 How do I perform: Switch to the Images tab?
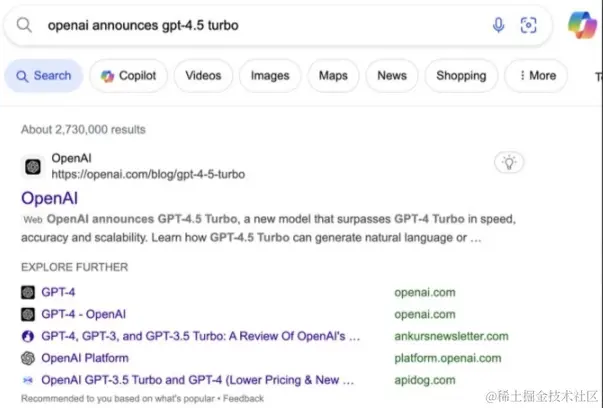click(x=270, y=76)
